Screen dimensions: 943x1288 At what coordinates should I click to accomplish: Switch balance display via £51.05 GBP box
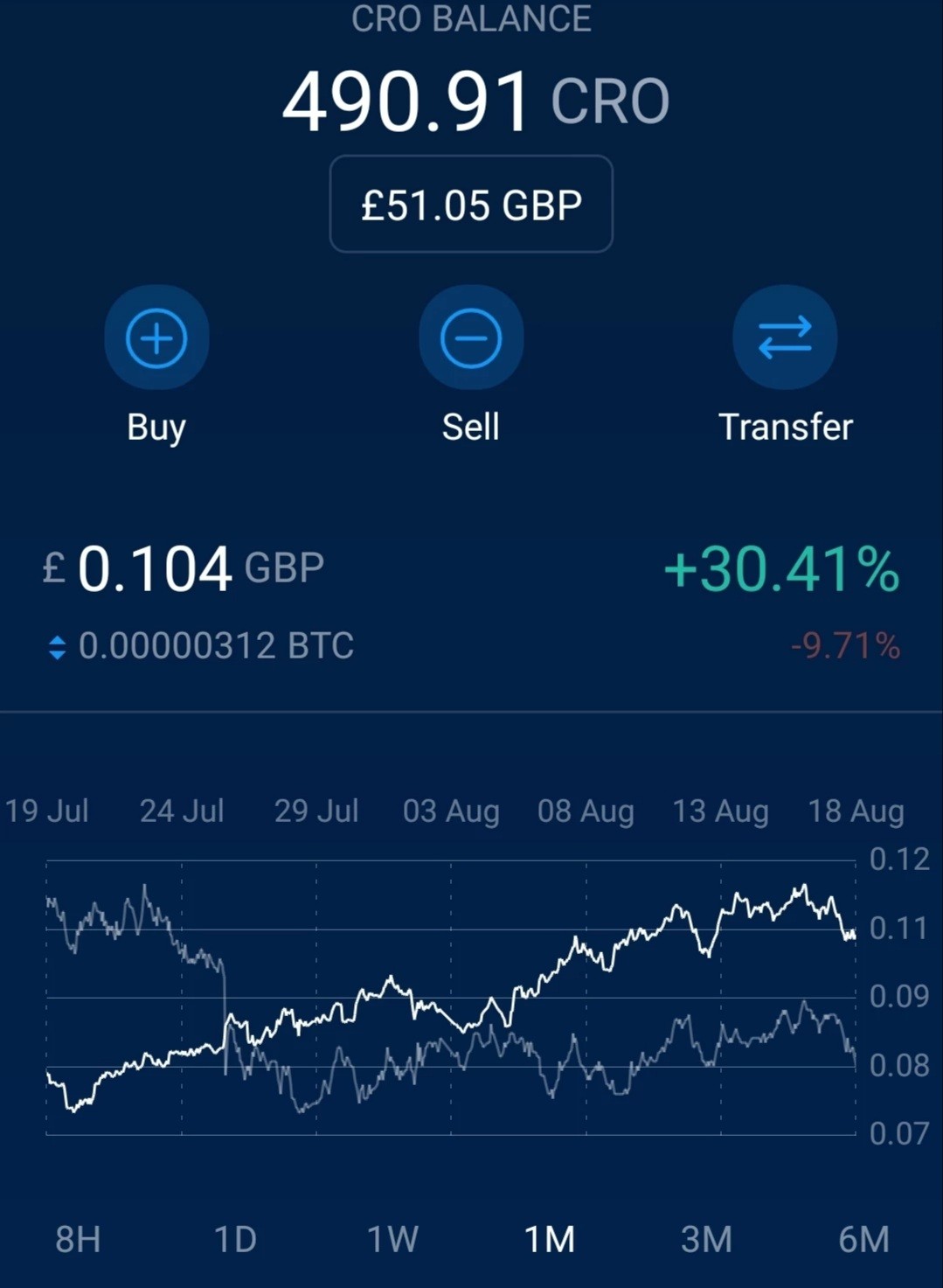point(471,205)
